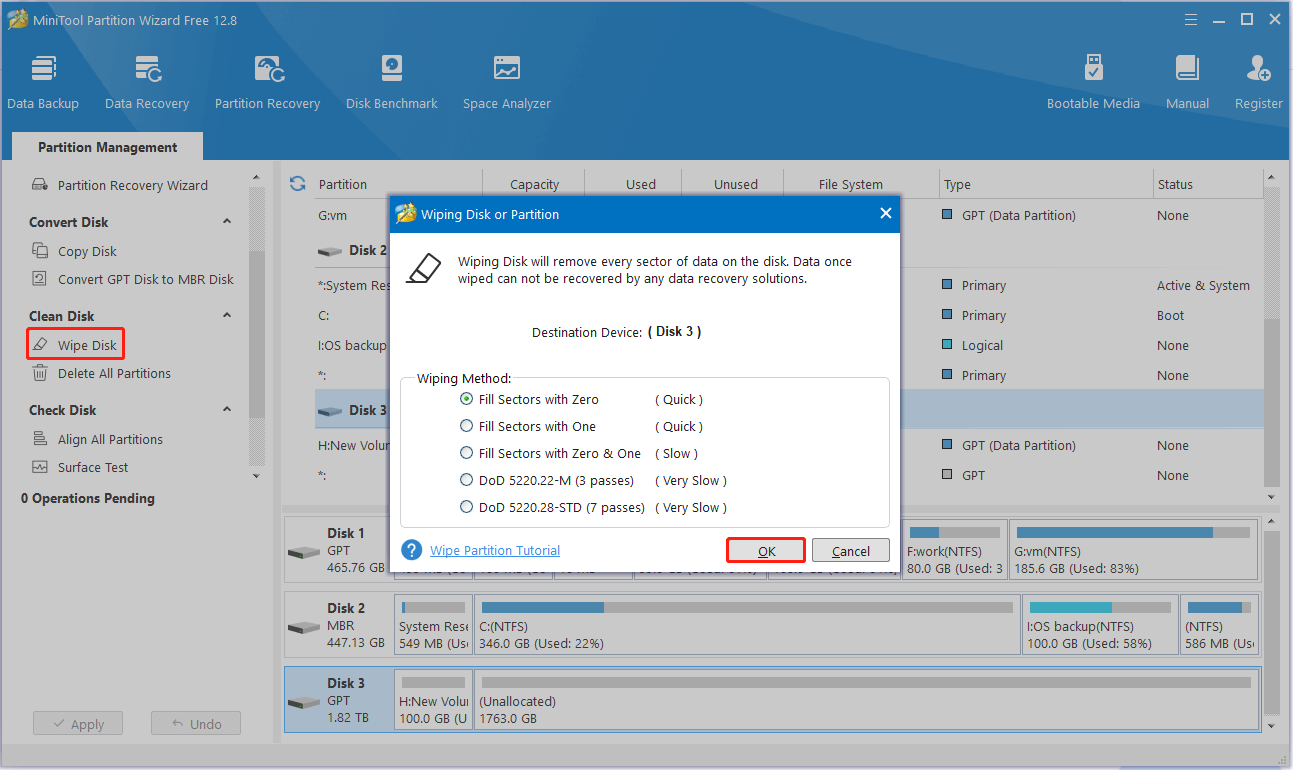Click the Align All Partitions icon
The image size is (1293, 770).
coord(40,439)
